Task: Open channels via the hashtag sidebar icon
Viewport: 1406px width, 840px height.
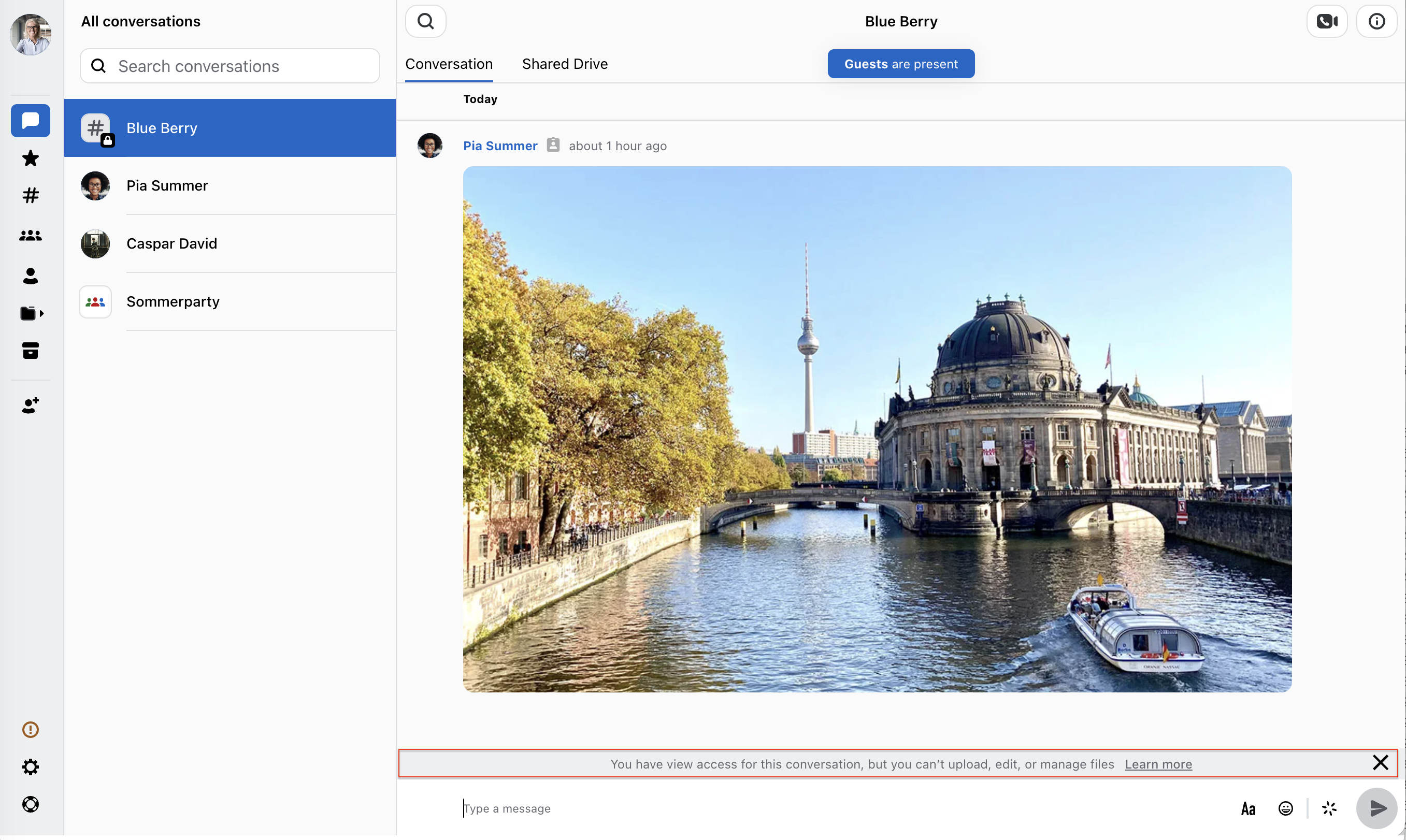Action: pyautogui.click(x=31, y=196)
